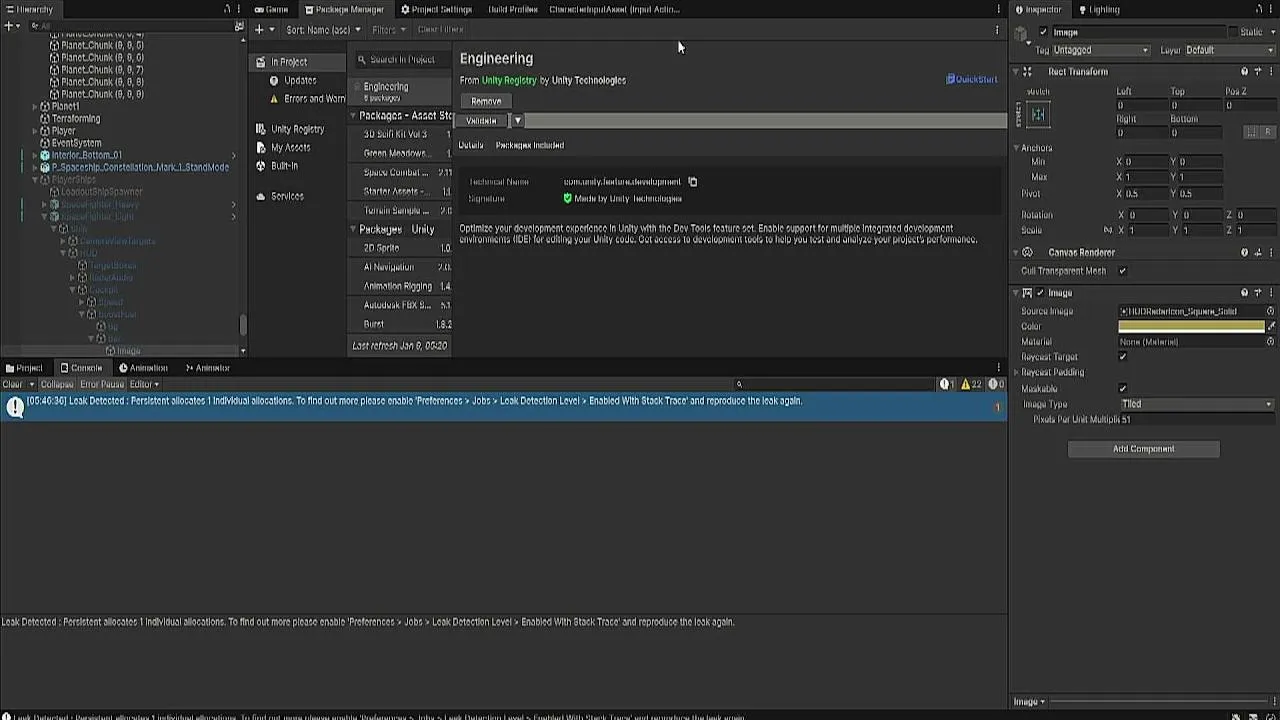Switch to the Game tab
The height and width of the screenshot is (720, 1280).
[270, 9]
